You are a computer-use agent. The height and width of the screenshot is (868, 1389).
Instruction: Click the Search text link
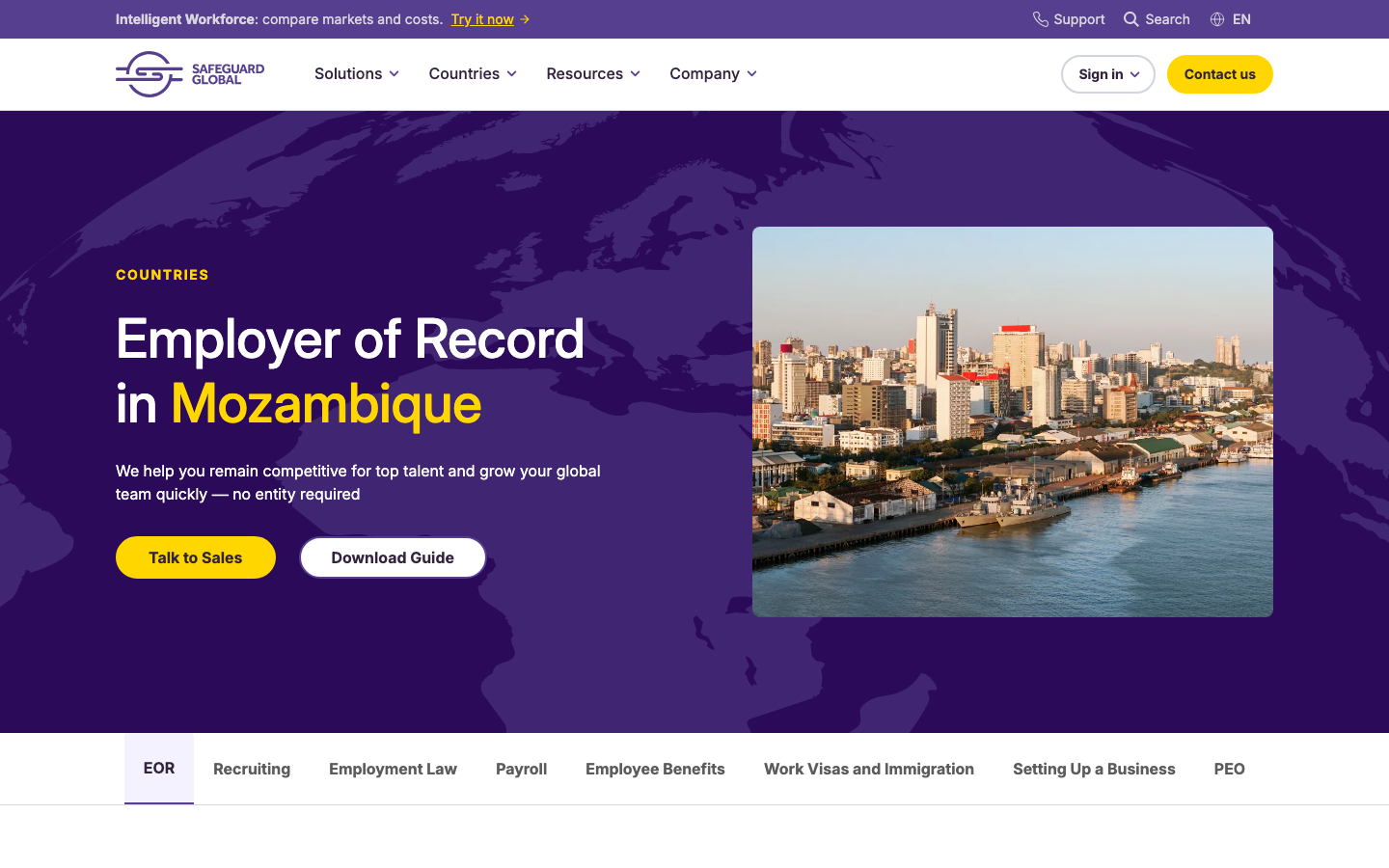pyautogui.click(x=1167, y=19)
